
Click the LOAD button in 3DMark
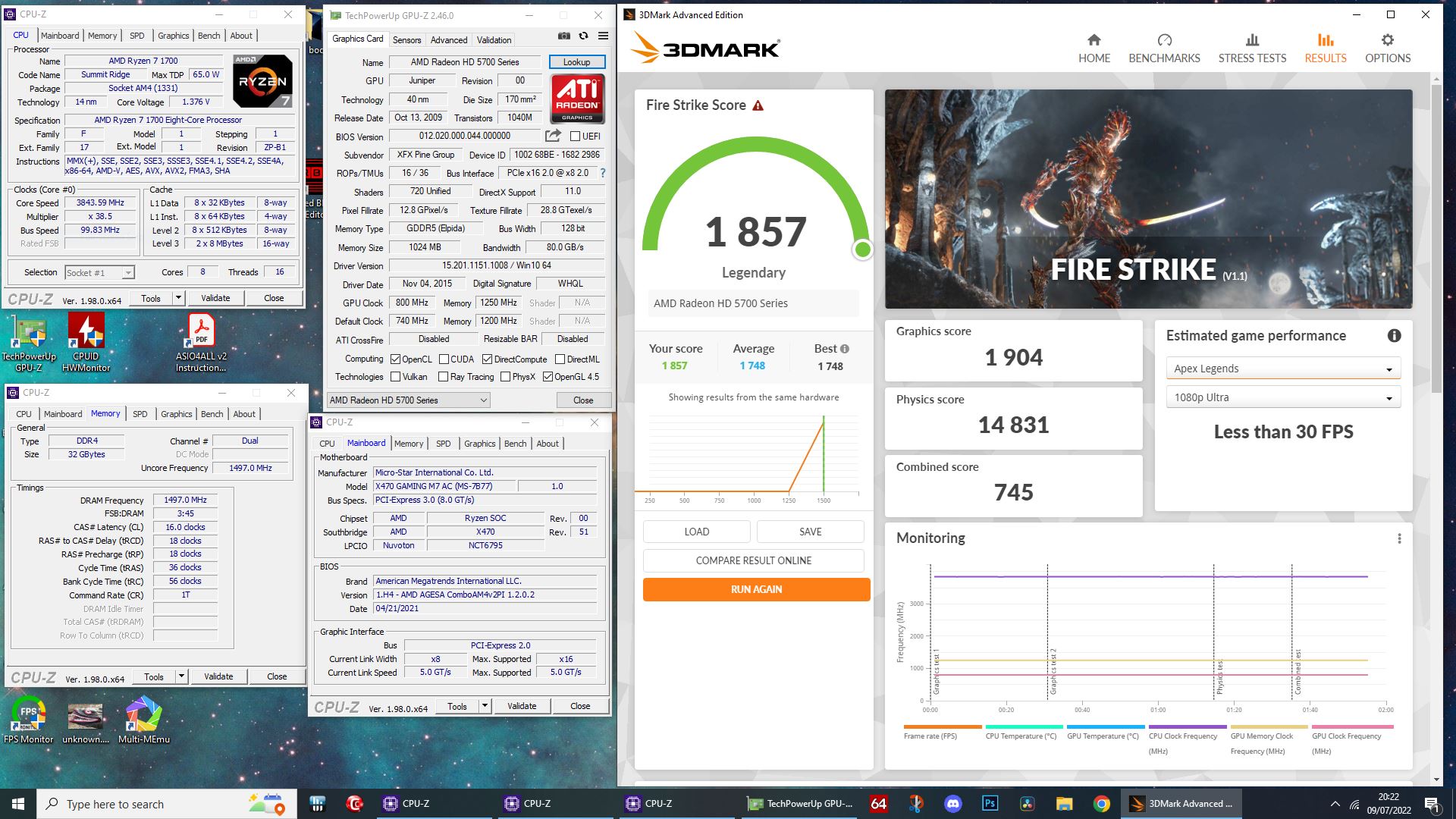click(x=697, y=532)
